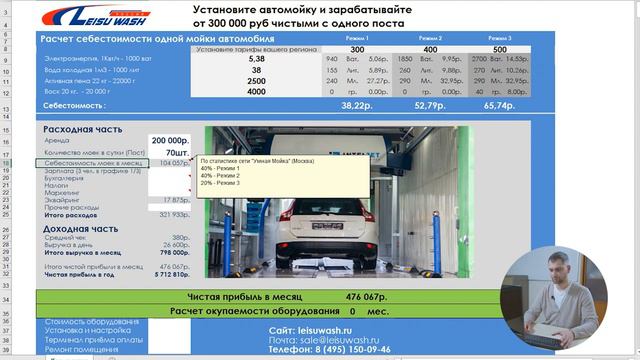This screenshot has height=360, width=640.
Task: Select the Электроэнергия label cell
Action: click(98, 59)
